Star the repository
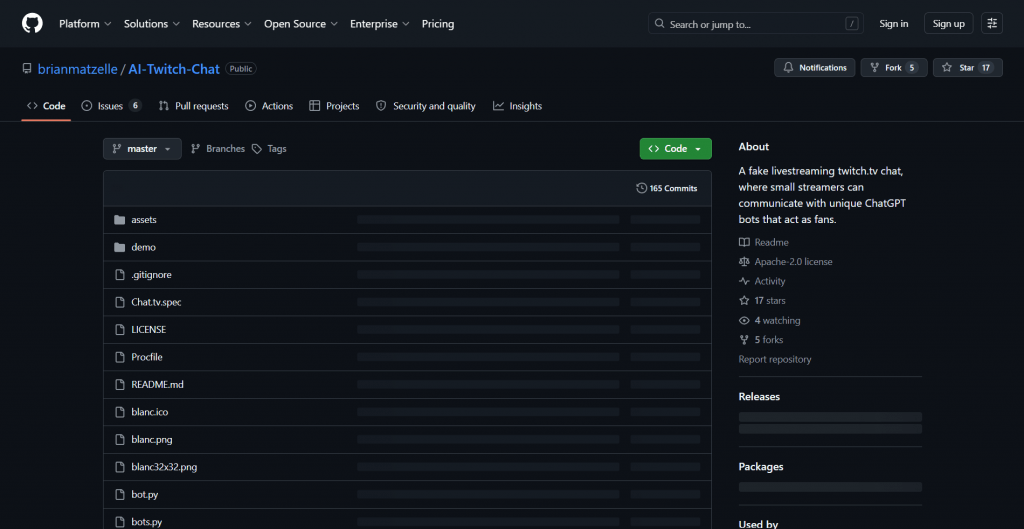This screenshot has width=1024, height=529. tap(967, 68)
